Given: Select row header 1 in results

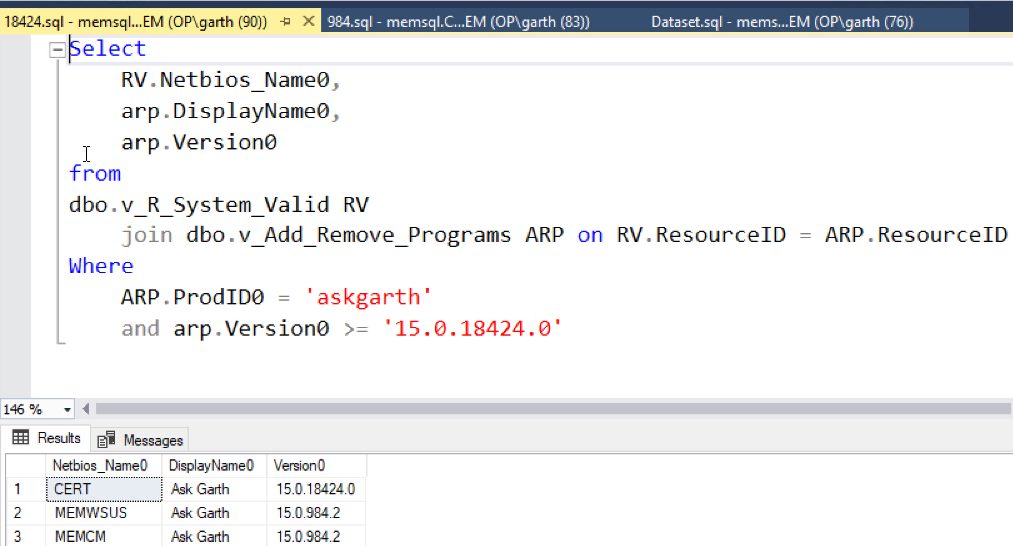Looking at the screenshot, I should 25,489.
